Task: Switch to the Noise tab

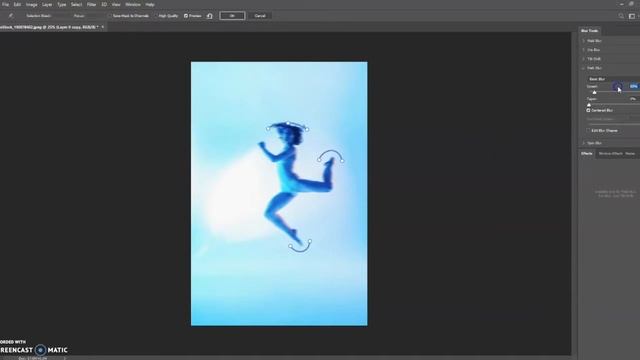Action: [630, 153]
